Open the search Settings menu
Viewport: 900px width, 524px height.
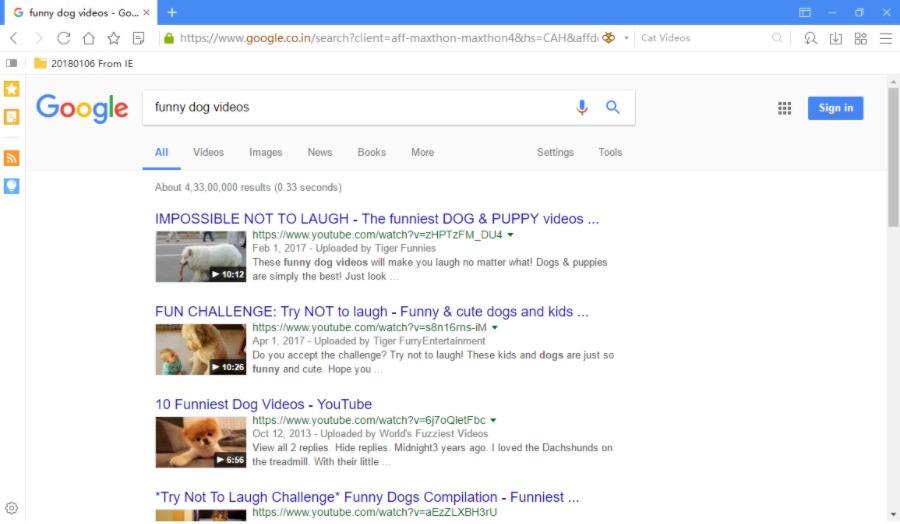[555, 152]
